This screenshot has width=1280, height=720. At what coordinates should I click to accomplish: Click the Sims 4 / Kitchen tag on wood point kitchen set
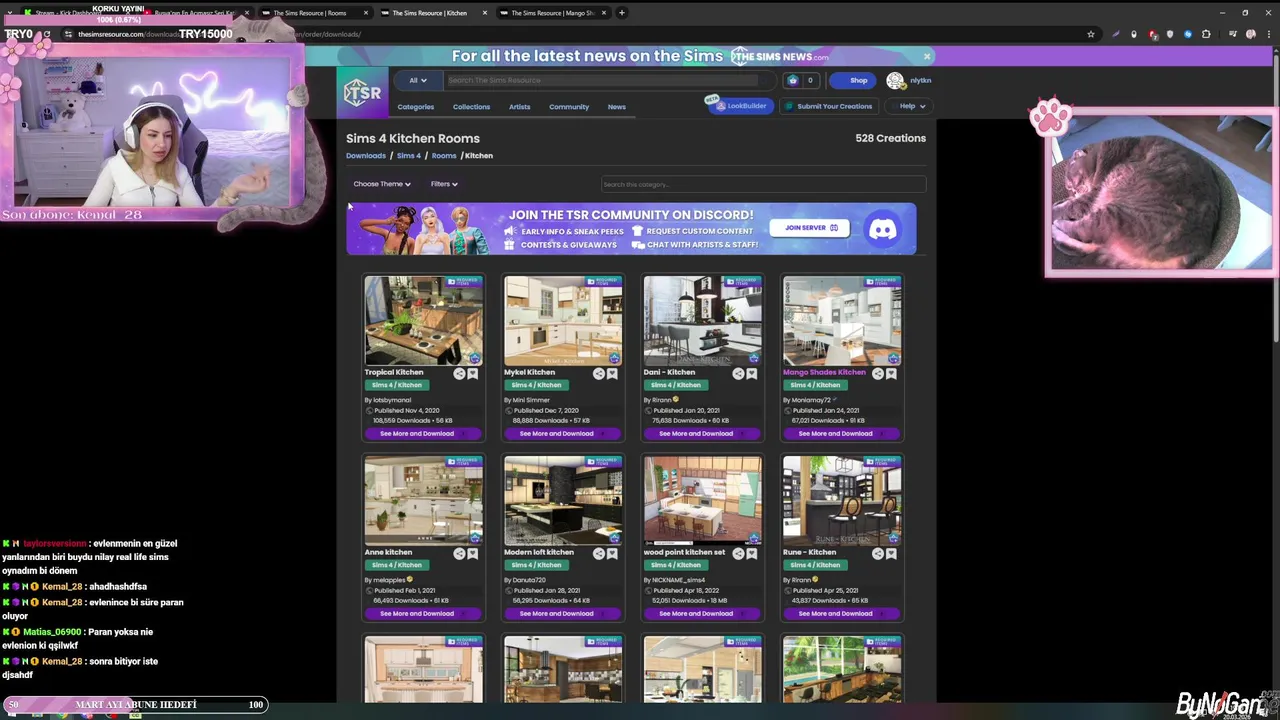pyautogui.click(x=676, y=565)
